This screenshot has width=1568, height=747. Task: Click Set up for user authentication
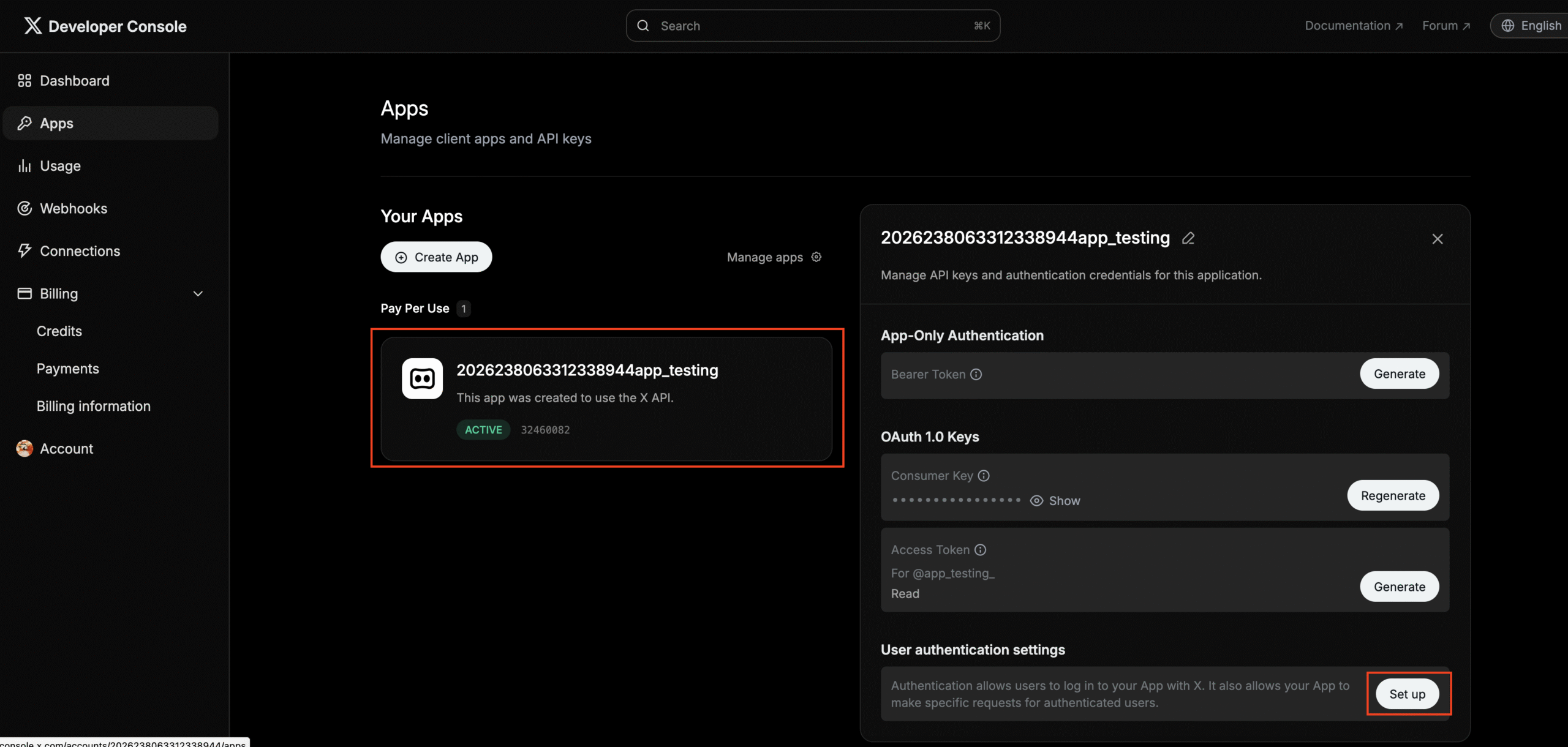(x=1407, y=694)
